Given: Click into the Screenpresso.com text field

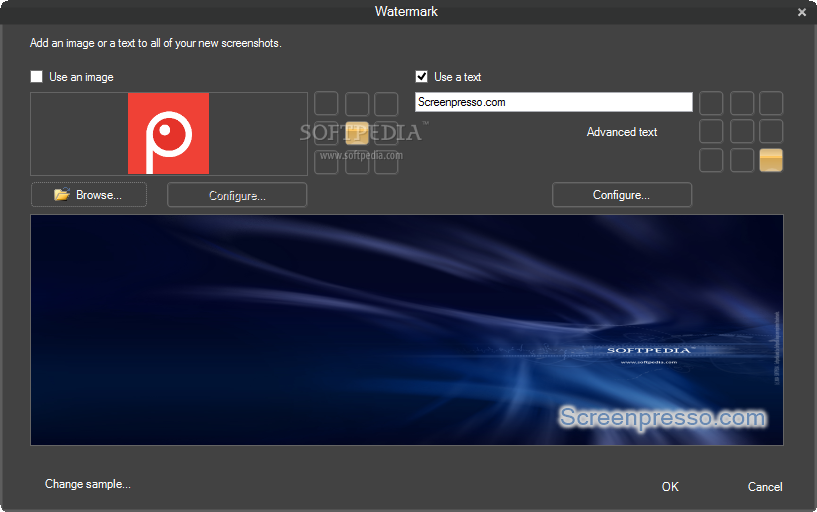Looking at the screenshot, I should pyautogui.click(x=554, y=102).
